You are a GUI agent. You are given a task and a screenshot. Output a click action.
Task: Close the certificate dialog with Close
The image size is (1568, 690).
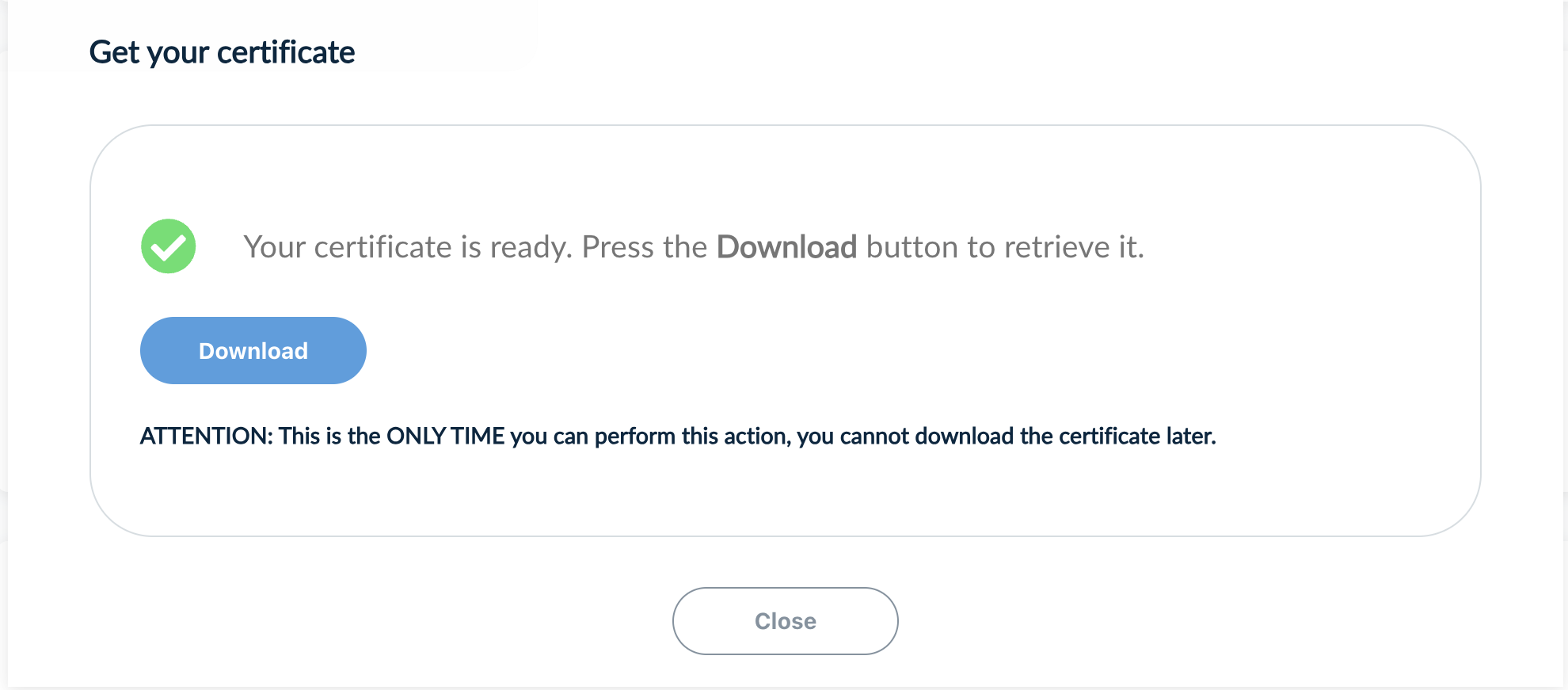click(x=785, y=621)
